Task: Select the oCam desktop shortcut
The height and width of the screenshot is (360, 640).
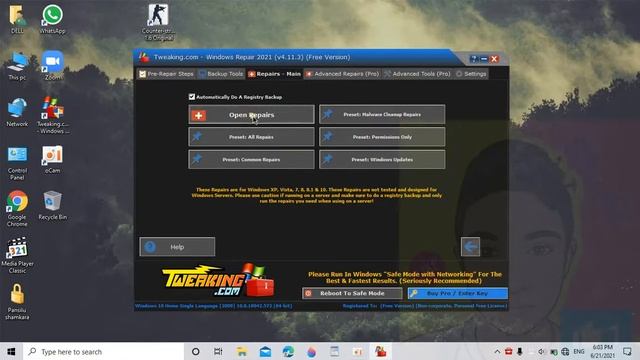Action: point(52,159)
